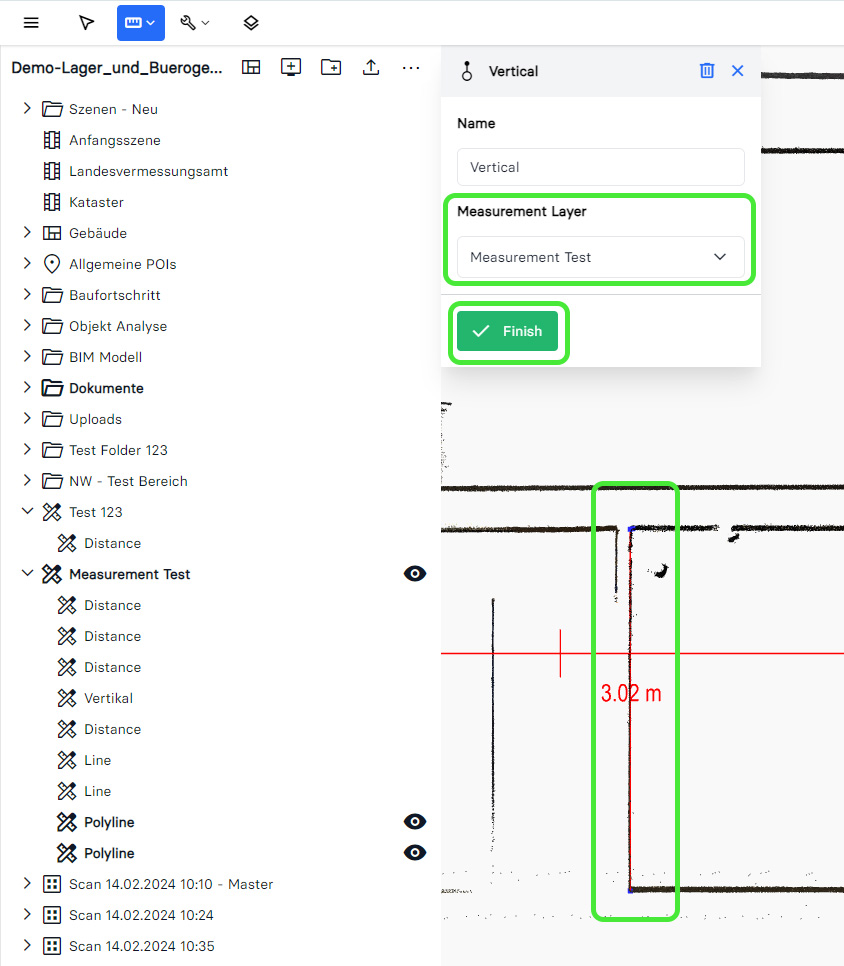Click the add folder icon
This screenshot has height=966, width=844.
click(x=331, y=67)
